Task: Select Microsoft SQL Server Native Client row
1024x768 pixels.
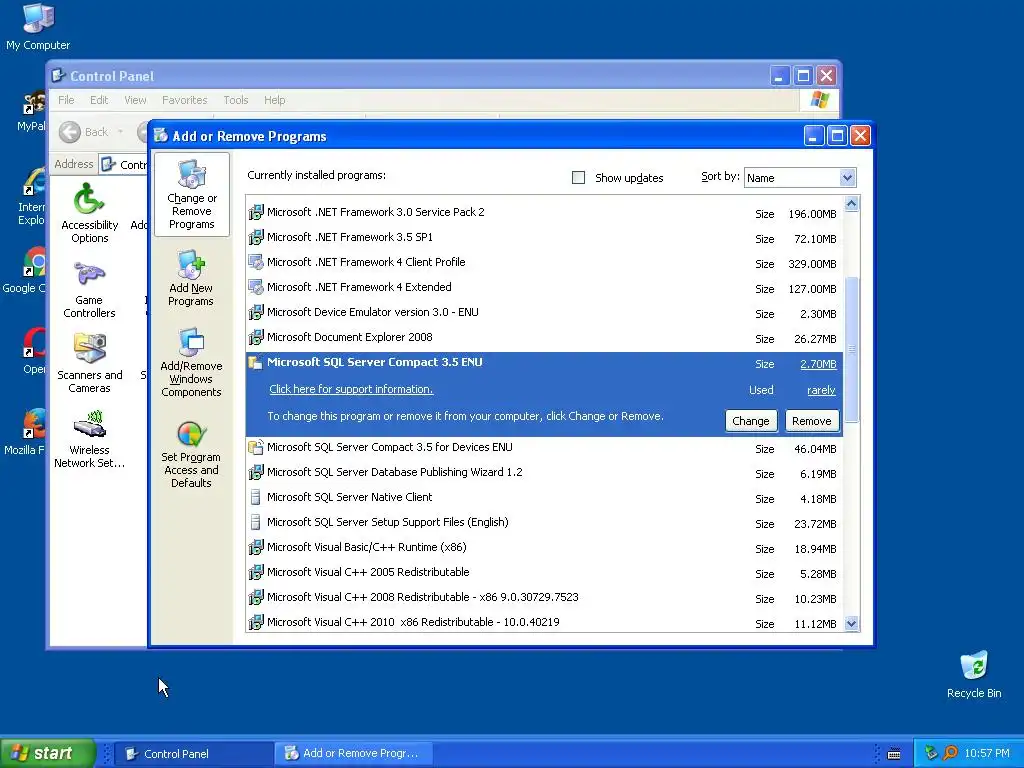Action: [544, 498]
